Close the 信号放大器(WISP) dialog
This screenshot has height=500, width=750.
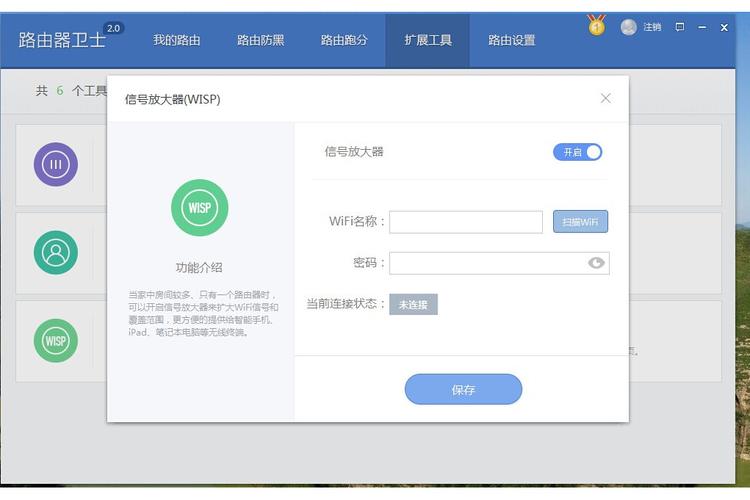(605, 98)
